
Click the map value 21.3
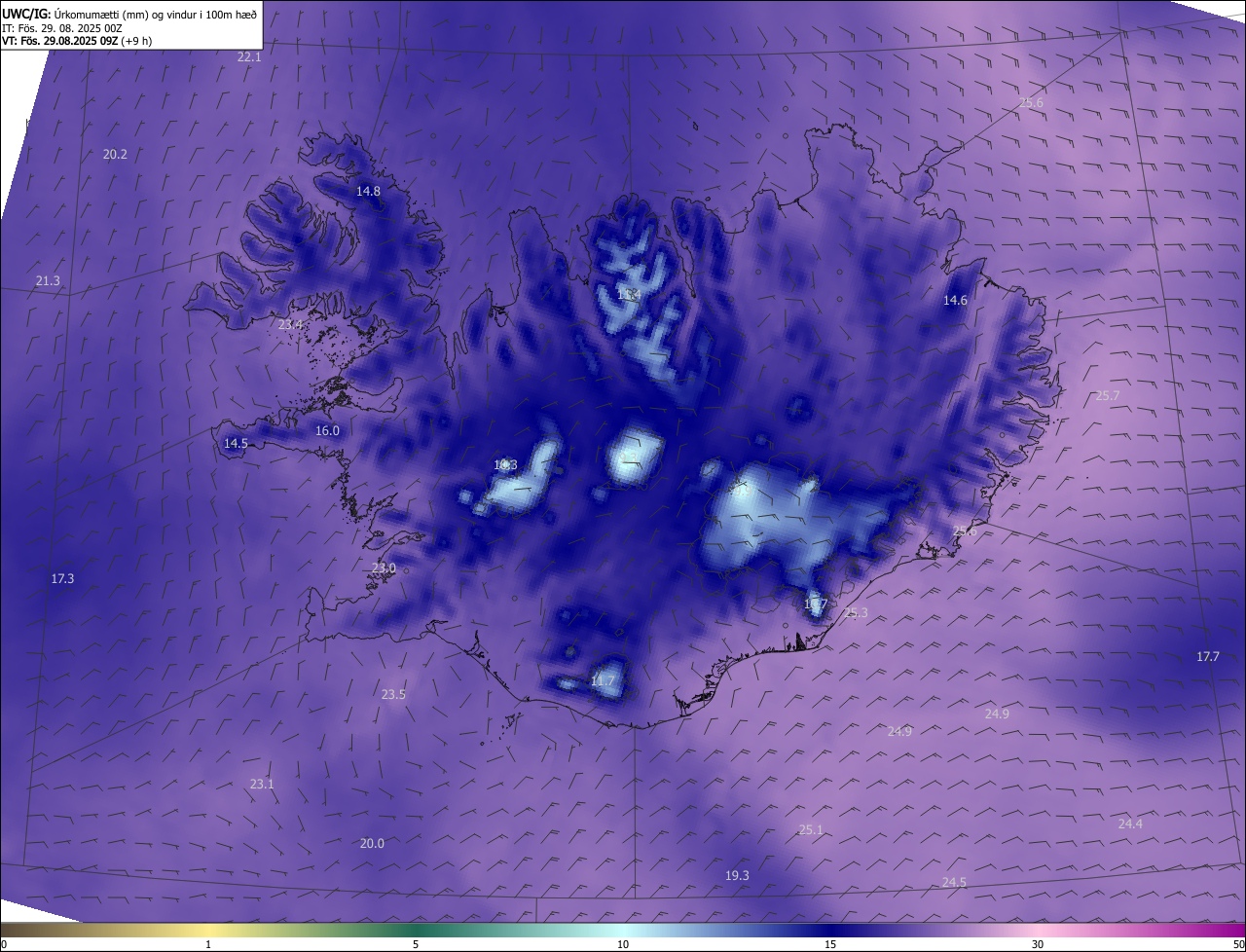(48, 280)
